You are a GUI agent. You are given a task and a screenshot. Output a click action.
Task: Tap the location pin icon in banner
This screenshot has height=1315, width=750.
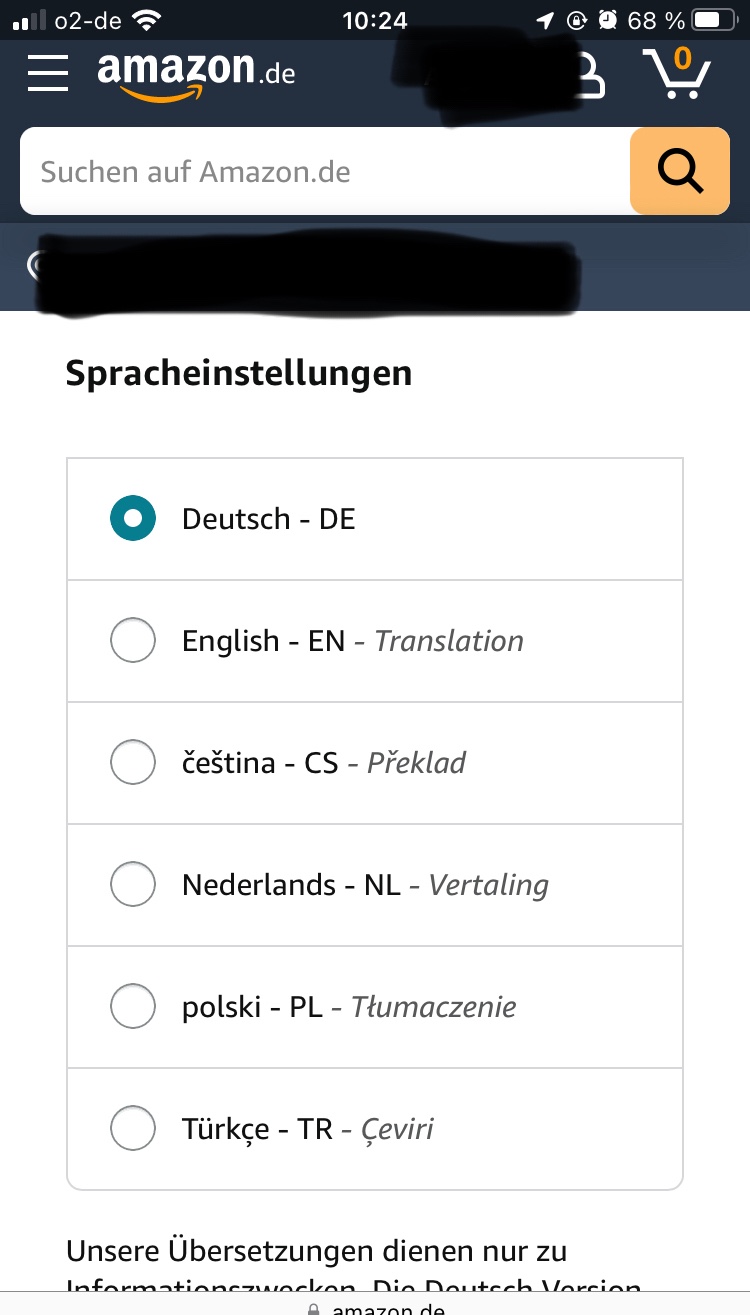pos(34,264)
